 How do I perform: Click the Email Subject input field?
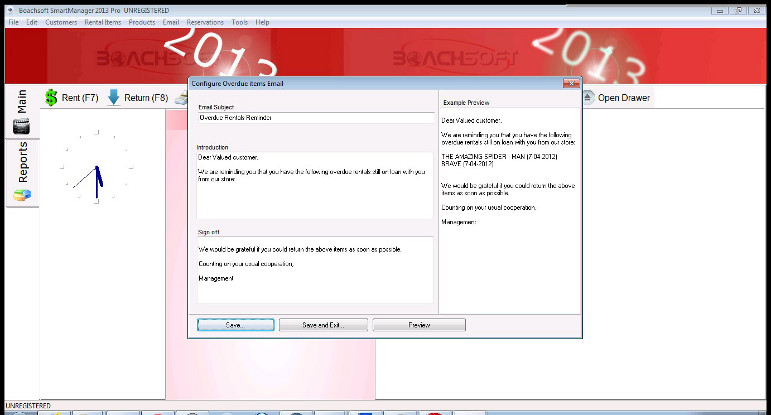click(x=316, y=118)
